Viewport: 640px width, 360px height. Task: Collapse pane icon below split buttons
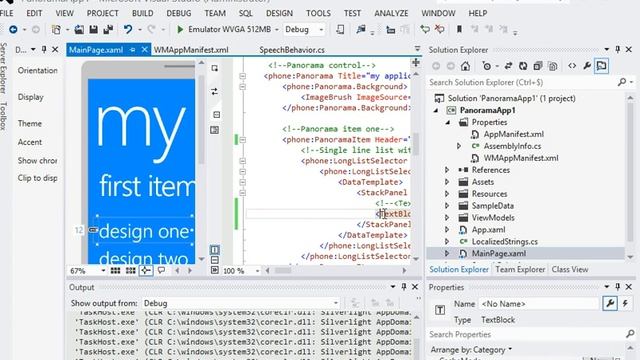tap(215, 270)
